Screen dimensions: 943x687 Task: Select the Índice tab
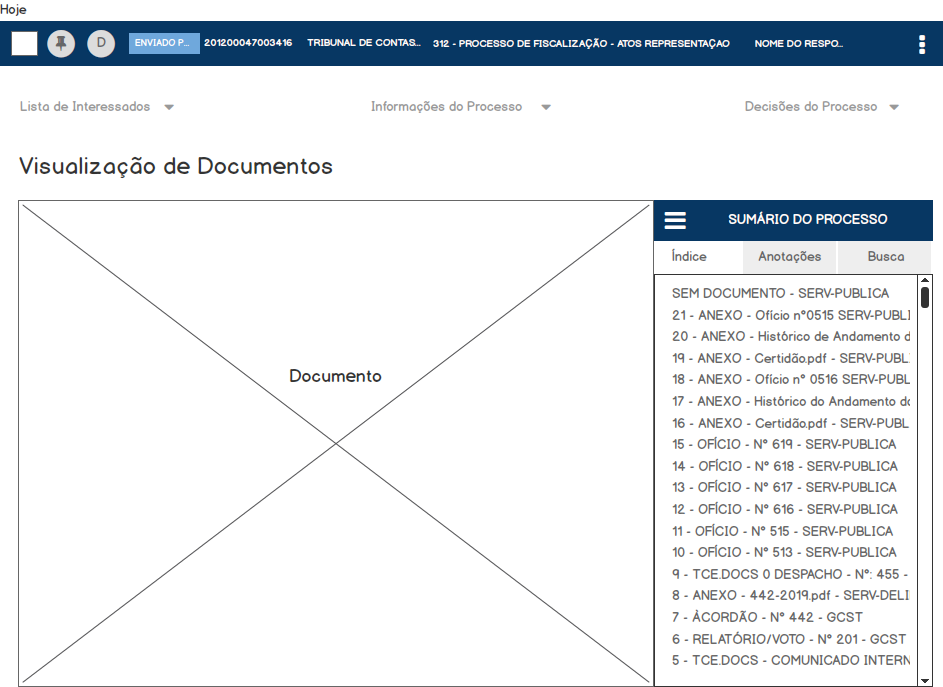click(689, 257)
